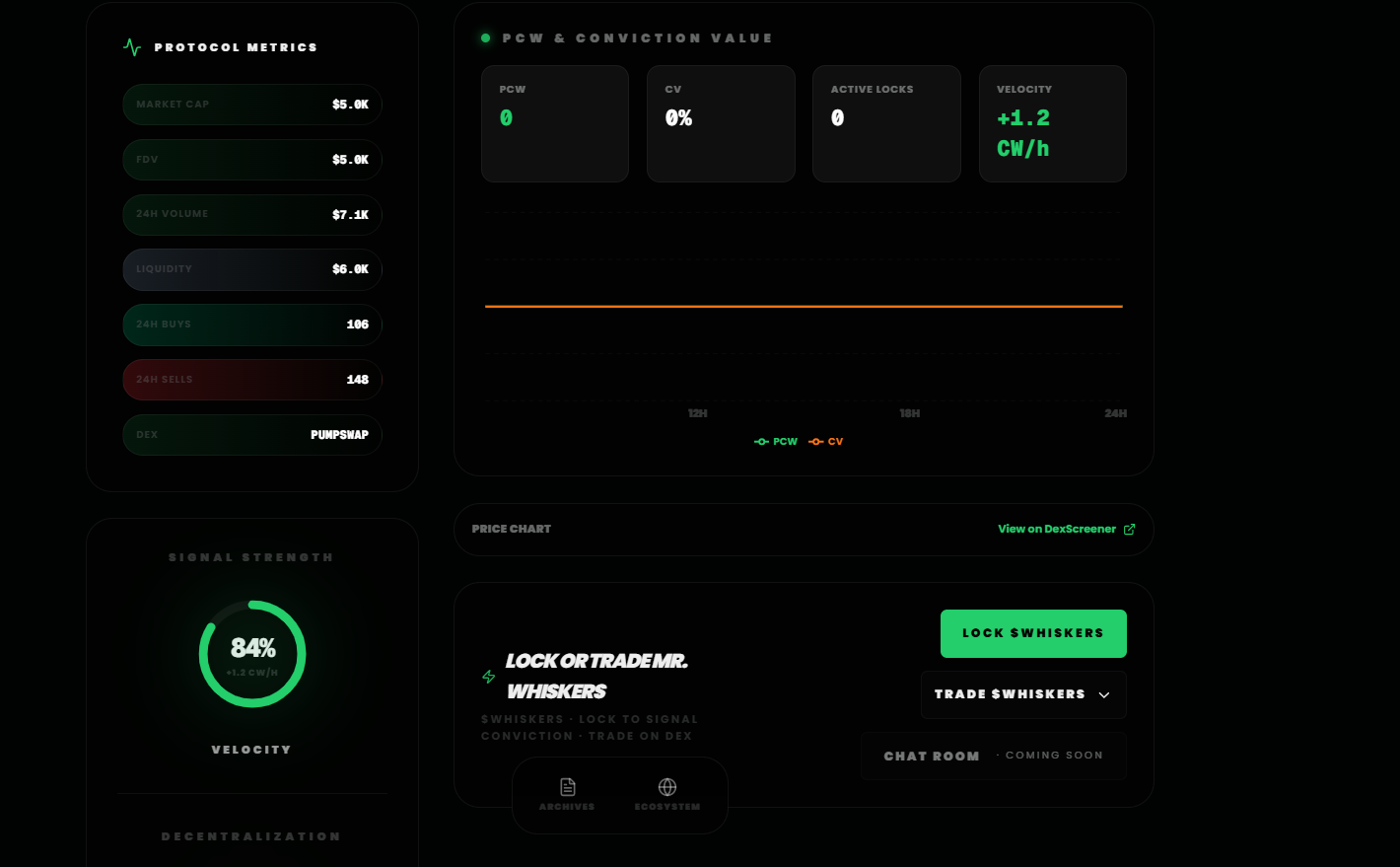Click the chevron on Trade $WHISKERS
Viewport: 1400px width, 867px height.
1104,695
